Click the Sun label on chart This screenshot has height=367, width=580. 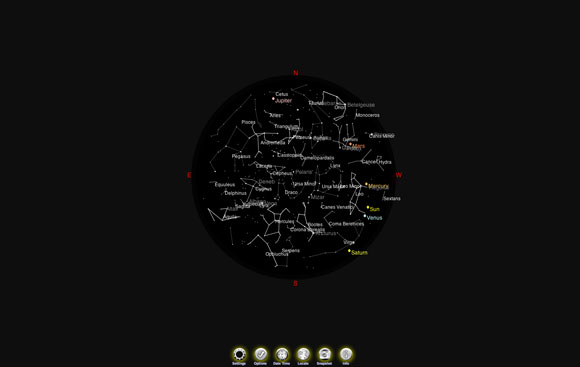(x=375, y=209)
